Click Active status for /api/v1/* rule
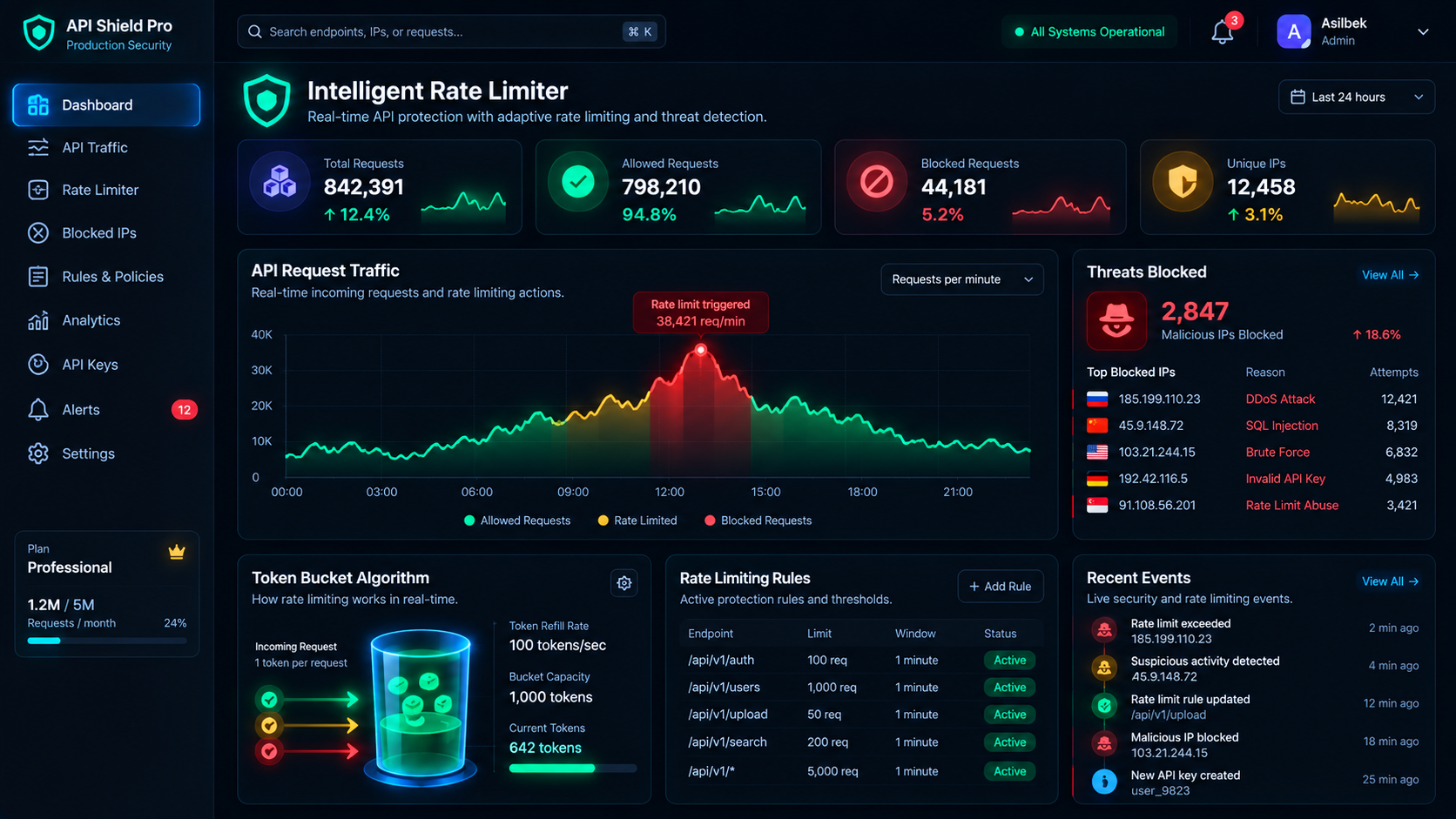Image resolution: width=1456 pixels, height=819 pixels. (1010, 771)
